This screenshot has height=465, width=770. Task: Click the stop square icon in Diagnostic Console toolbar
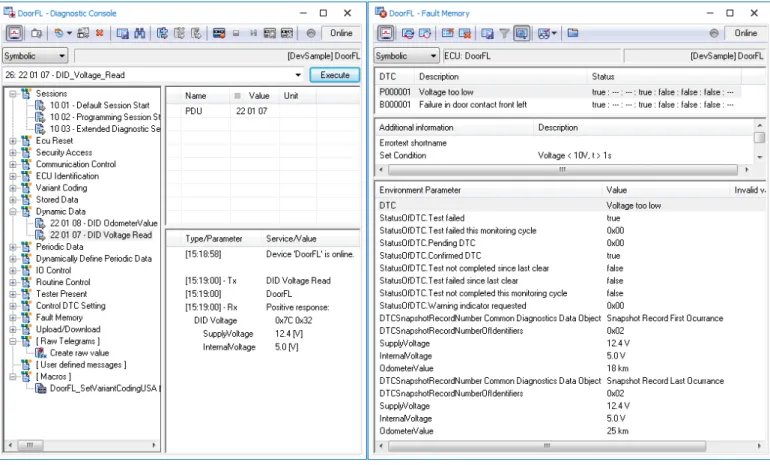(x=236, y=33)
